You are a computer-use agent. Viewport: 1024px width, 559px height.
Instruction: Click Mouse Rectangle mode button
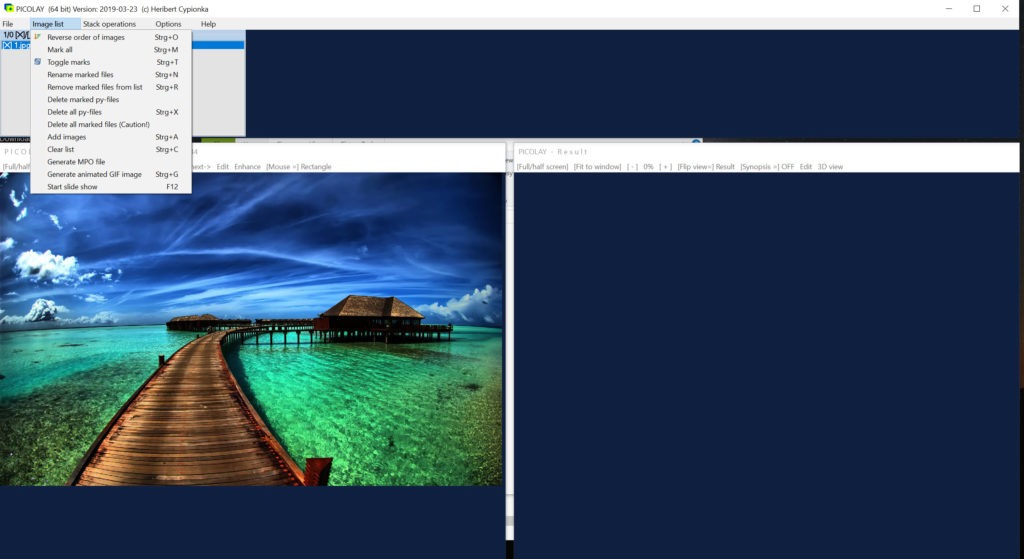298,167
